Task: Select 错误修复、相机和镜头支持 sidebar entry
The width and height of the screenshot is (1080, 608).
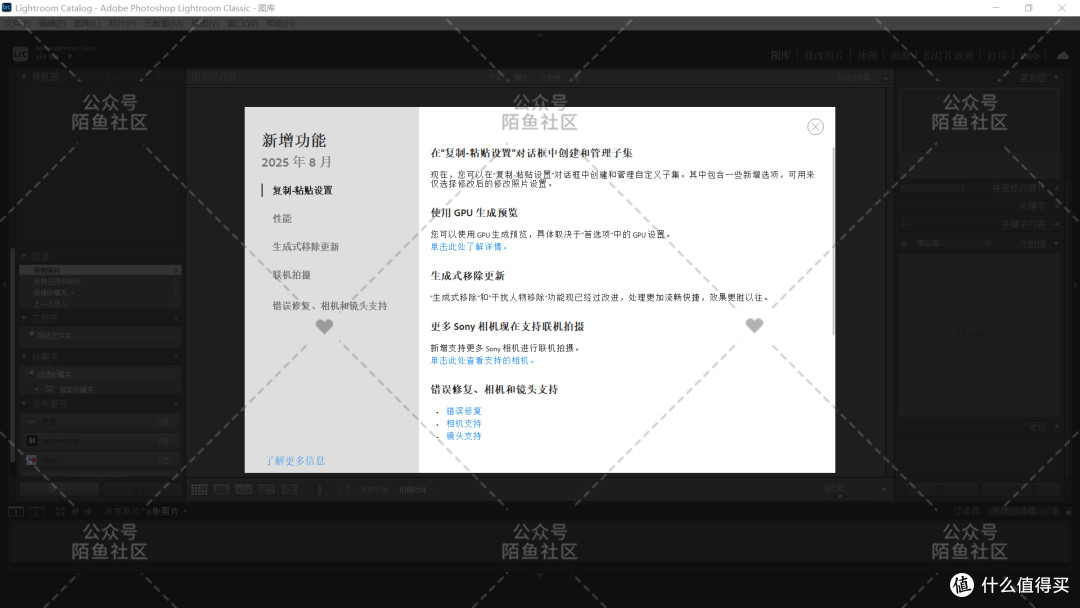Action: click(329, 306)
